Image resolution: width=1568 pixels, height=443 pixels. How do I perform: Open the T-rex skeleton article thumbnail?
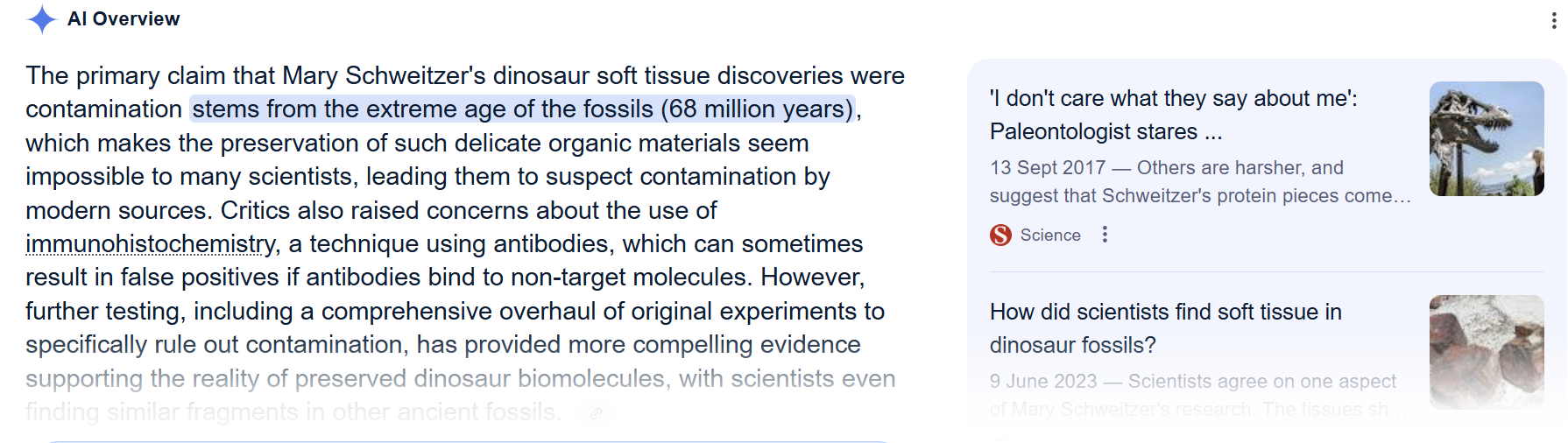(x=1486, y=138)
